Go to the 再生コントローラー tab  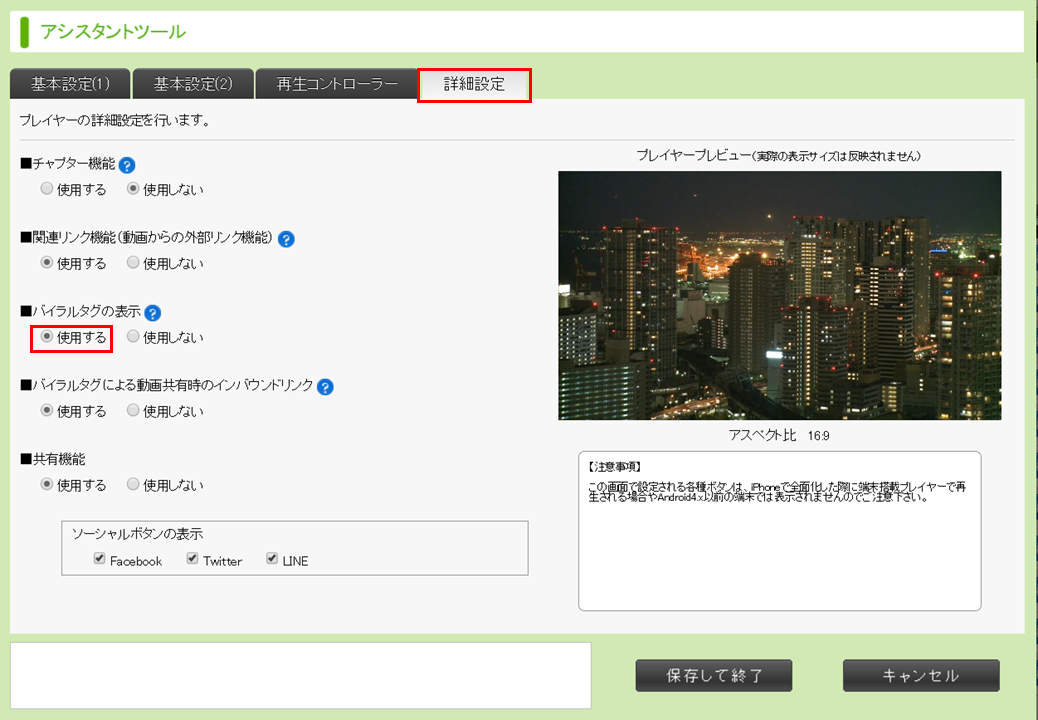point(336,84)
